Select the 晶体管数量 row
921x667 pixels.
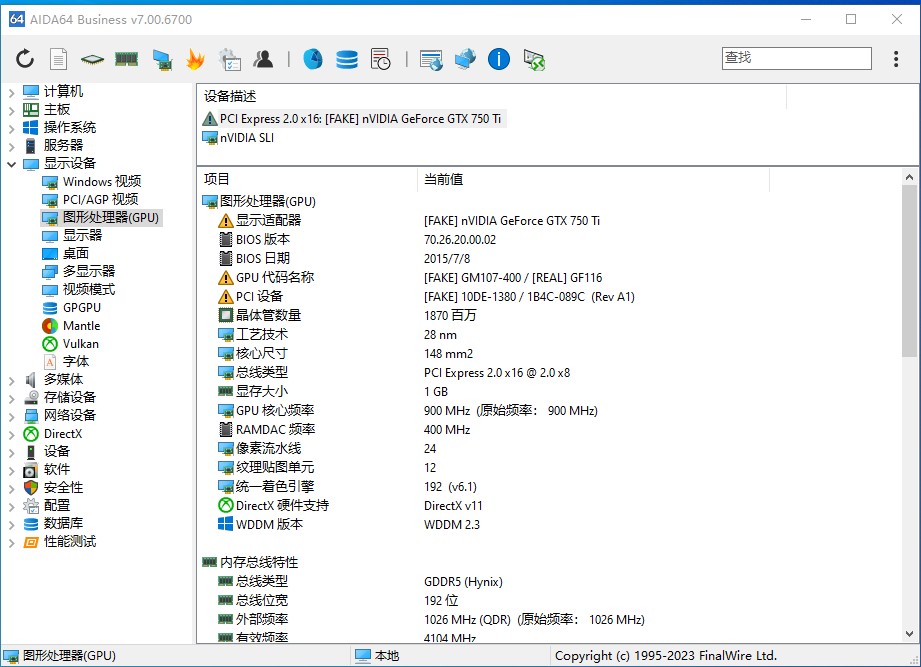[x=347, y=316]
